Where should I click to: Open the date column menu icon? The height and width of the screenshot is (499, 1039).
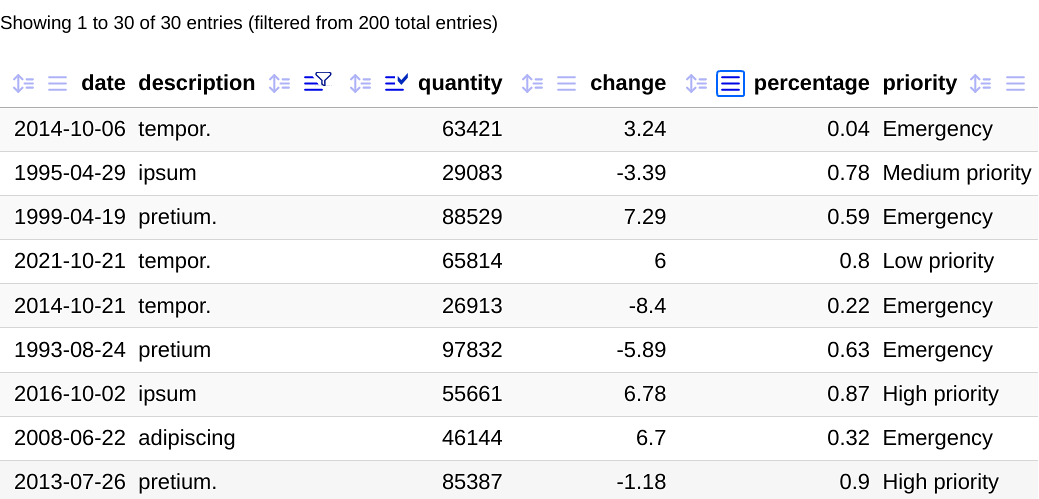pos(58,84)
